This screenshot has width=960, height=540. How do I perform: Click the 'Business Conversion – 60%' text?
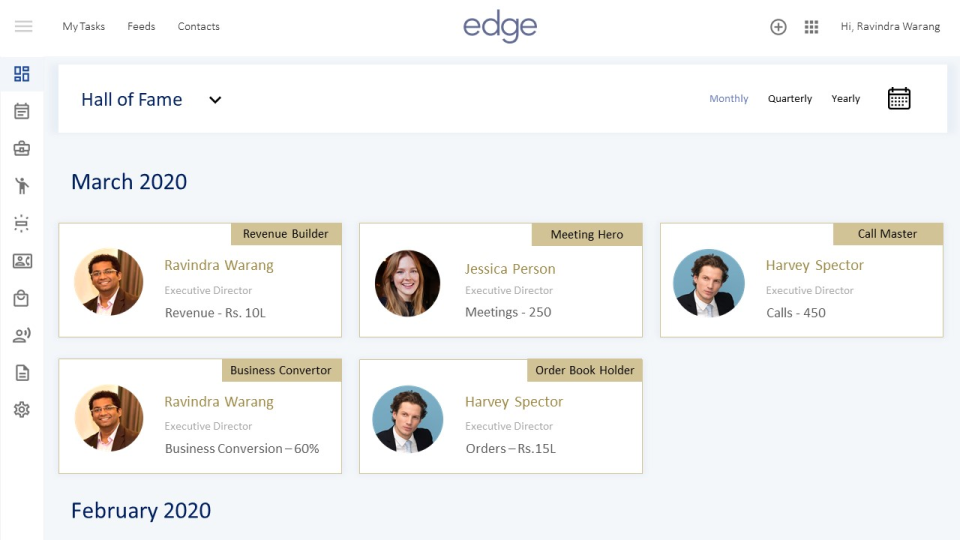pos(242,449)
